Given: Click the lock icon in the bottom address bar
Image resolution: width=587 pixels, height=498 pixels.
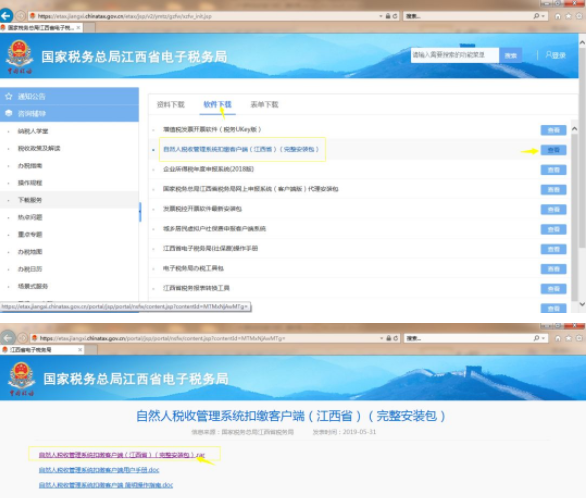Looking at the screenshot, I should coord(389,338).
